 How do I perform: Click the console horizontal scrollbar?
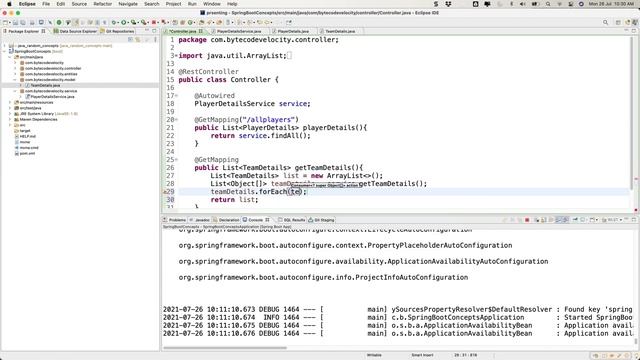[224, 348]
